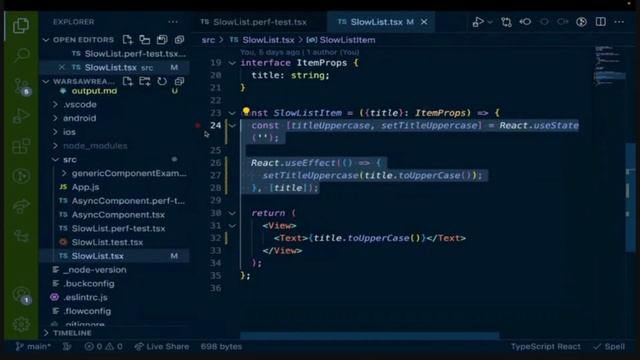
Task: Click the split editor icon
Action: [601, 22]
